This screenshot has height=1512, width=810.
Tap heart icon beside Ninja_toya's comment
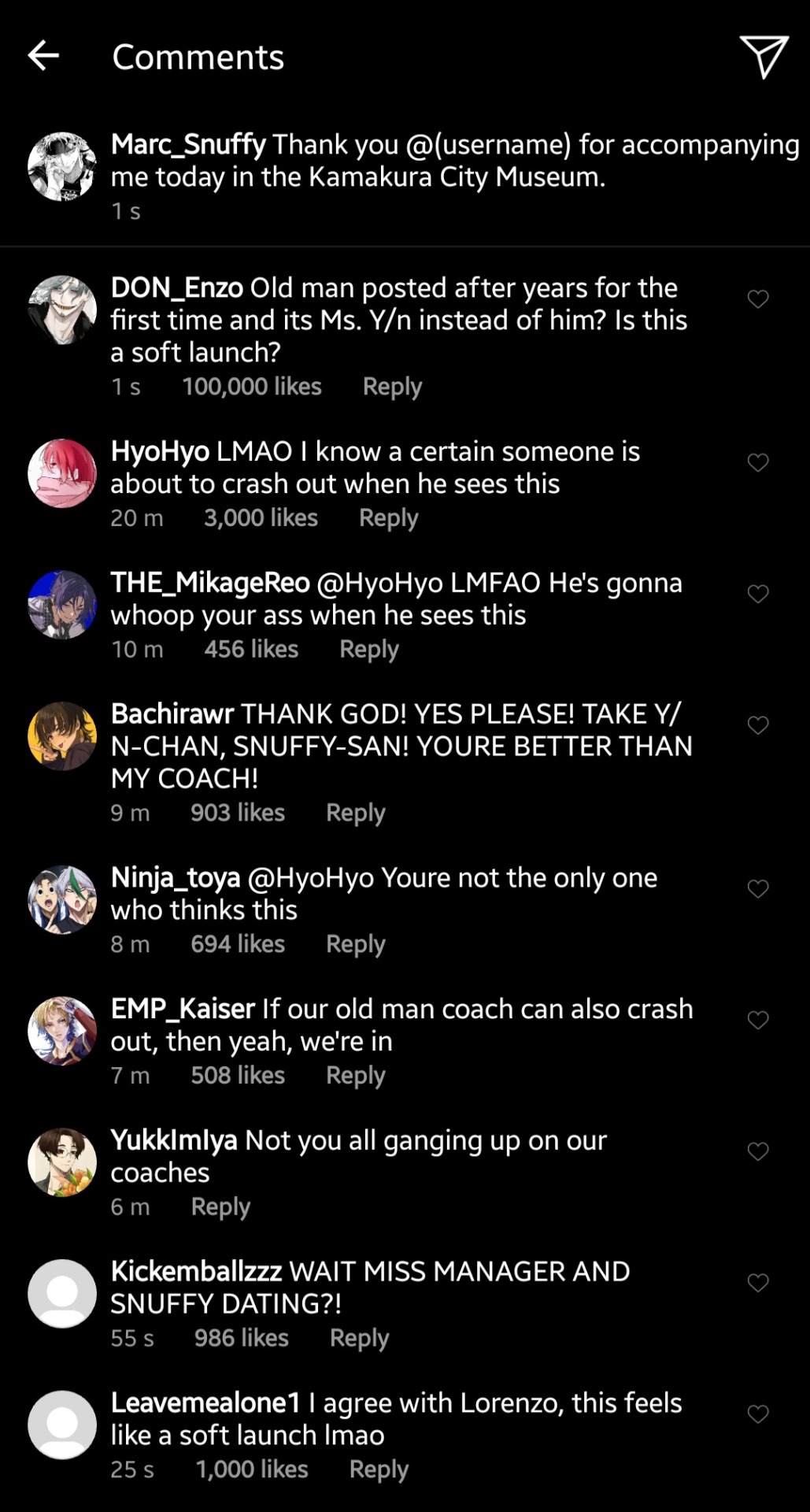point(757,889)
